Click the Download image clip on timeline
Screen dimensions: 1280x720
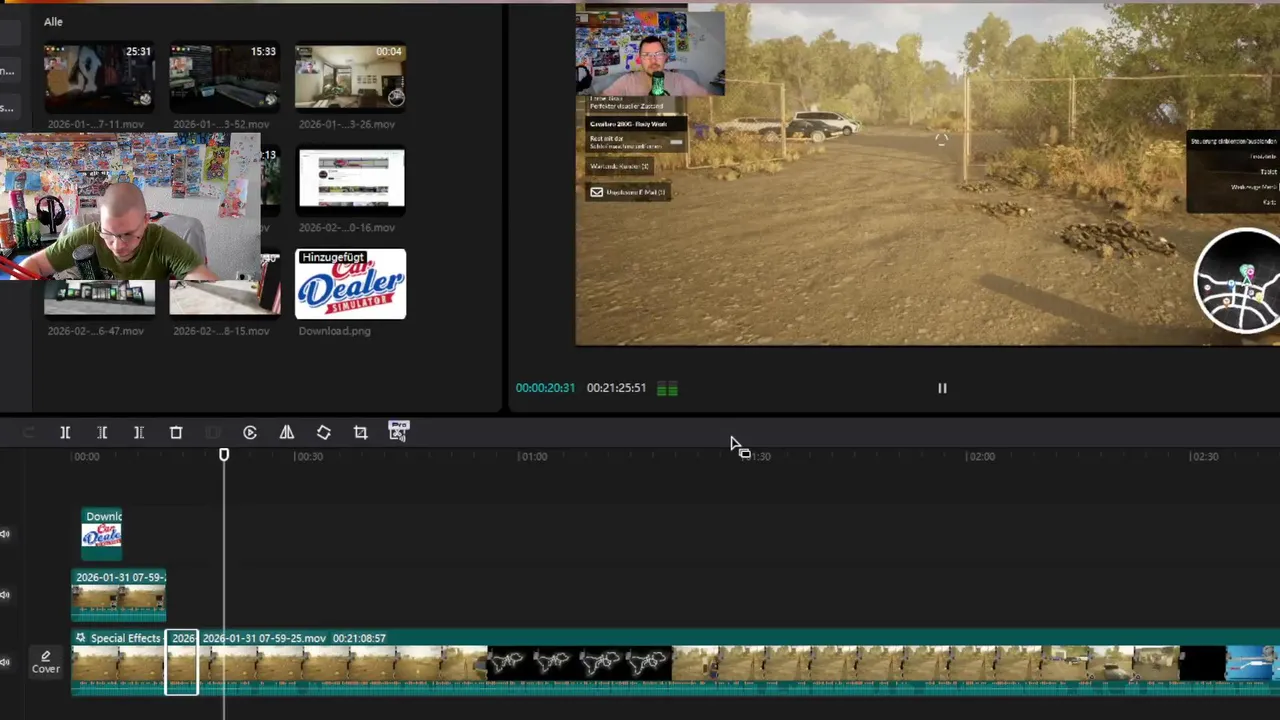pyautogui.click(x=102, y=534)
